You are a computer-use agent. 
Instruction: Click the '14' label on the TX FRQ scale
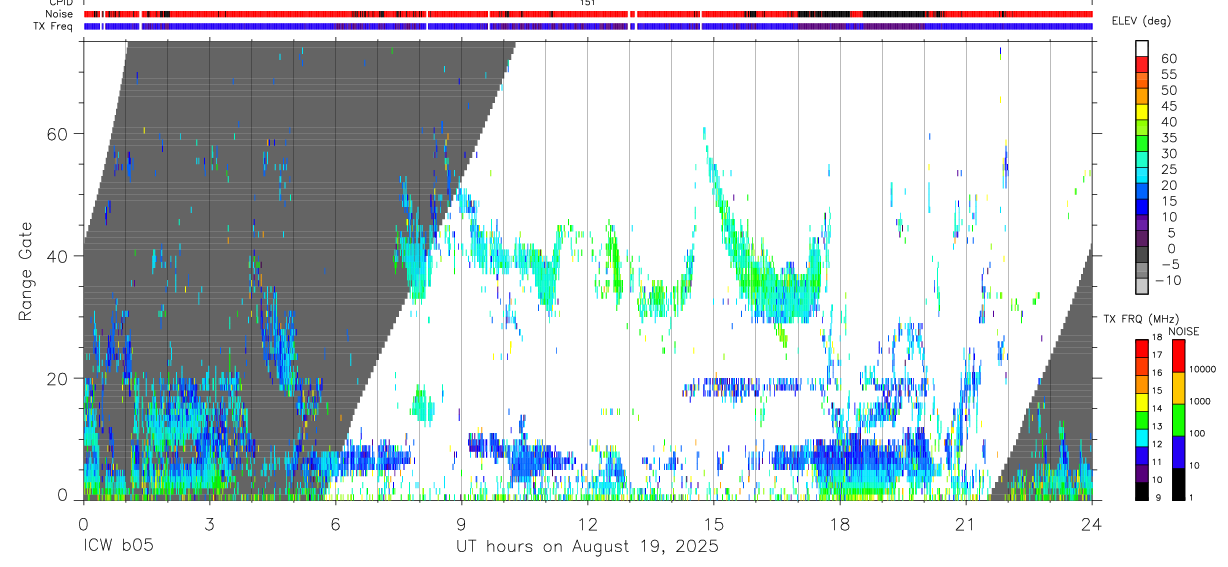[x=1157, y=408]
